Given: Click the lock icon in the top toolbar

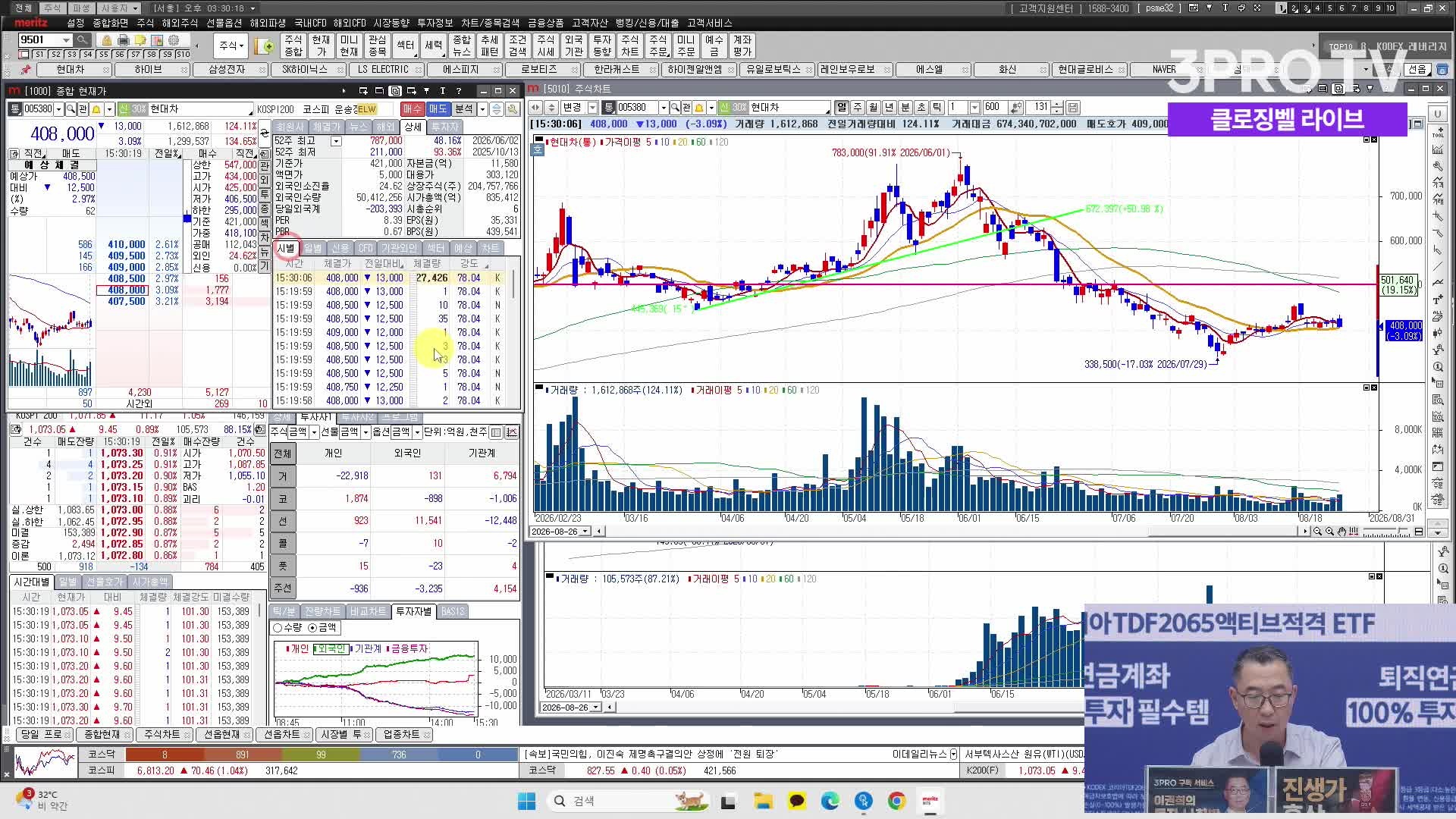Looking at the screenshot, I should tap(107, 40).
